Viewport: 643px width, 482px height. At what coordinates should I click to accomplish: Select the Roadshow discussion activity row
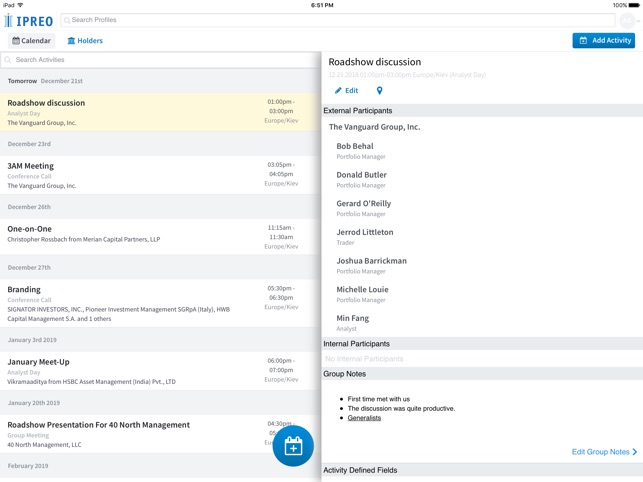160,112
